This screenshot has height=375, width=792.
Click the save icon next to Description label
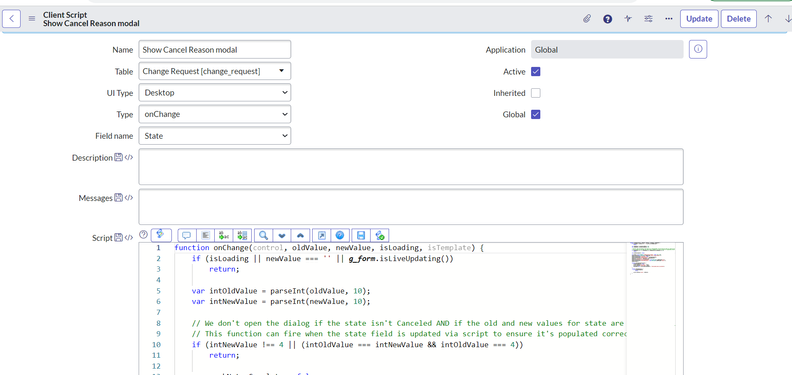tap(118, 158)
